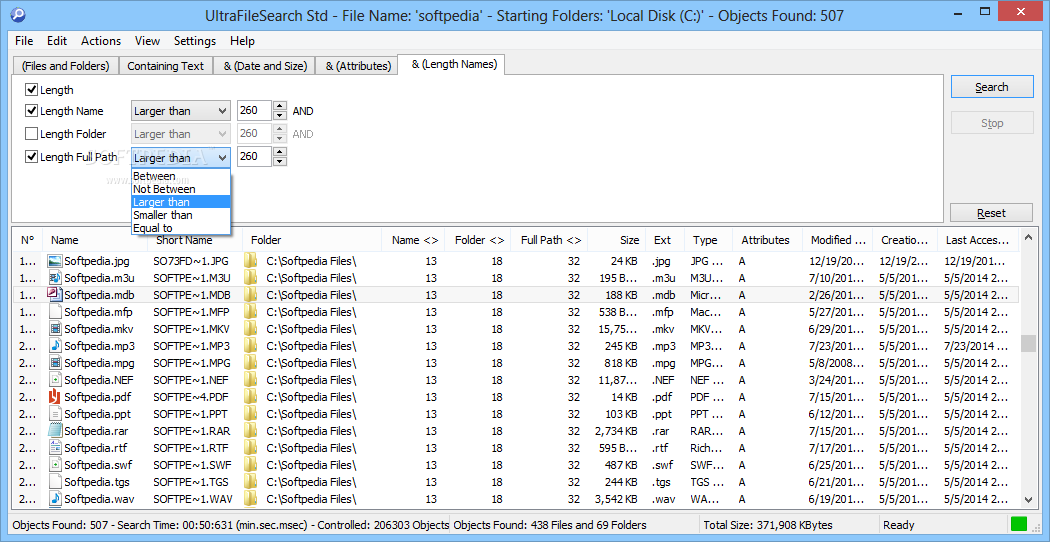Click the Length Full Path value field
Image resolution: width=1050 pixels, height=542 pixels.
[x=254, y=157]
